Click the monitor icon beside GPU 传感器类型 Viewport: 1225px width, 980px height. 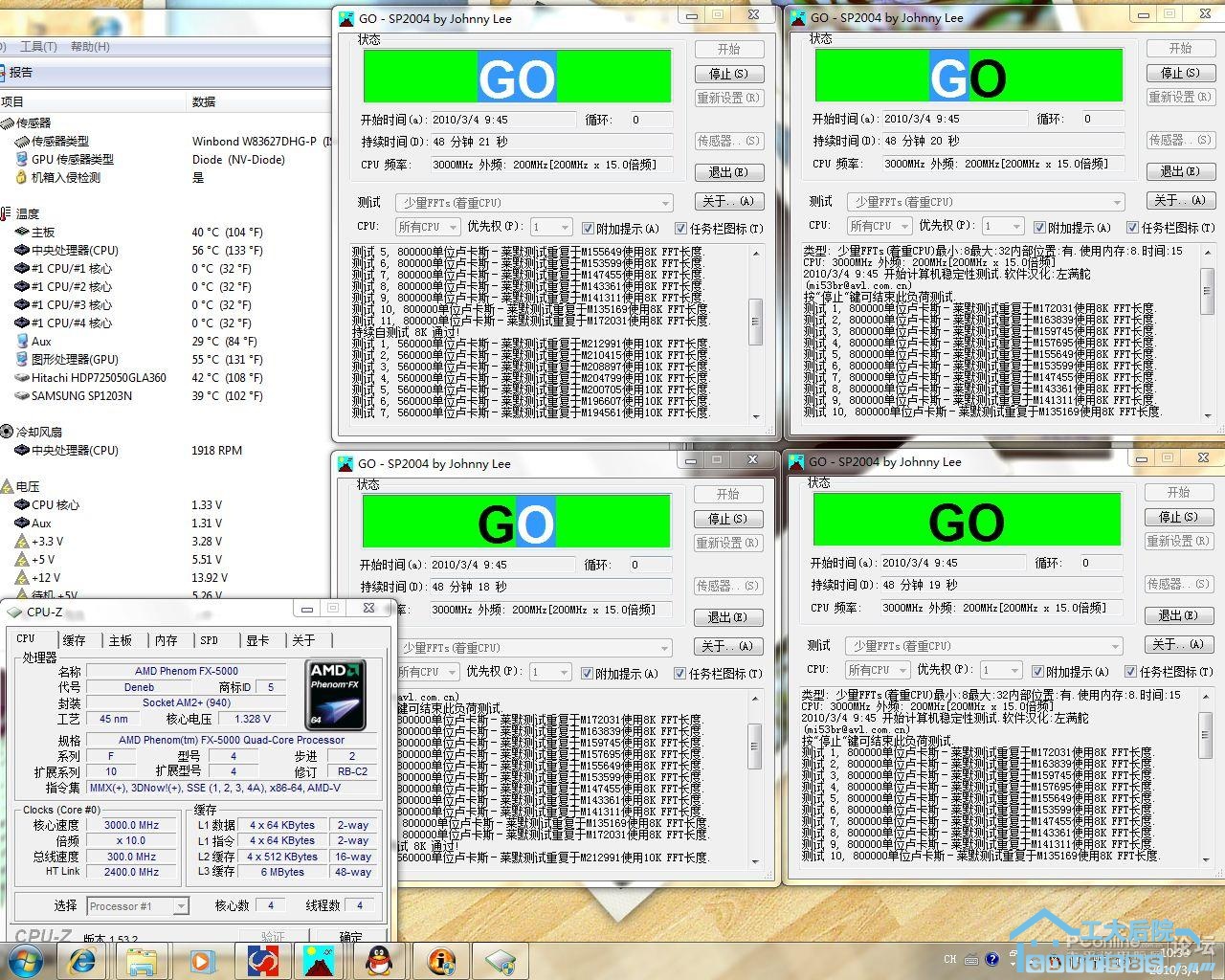pos(21,159)
